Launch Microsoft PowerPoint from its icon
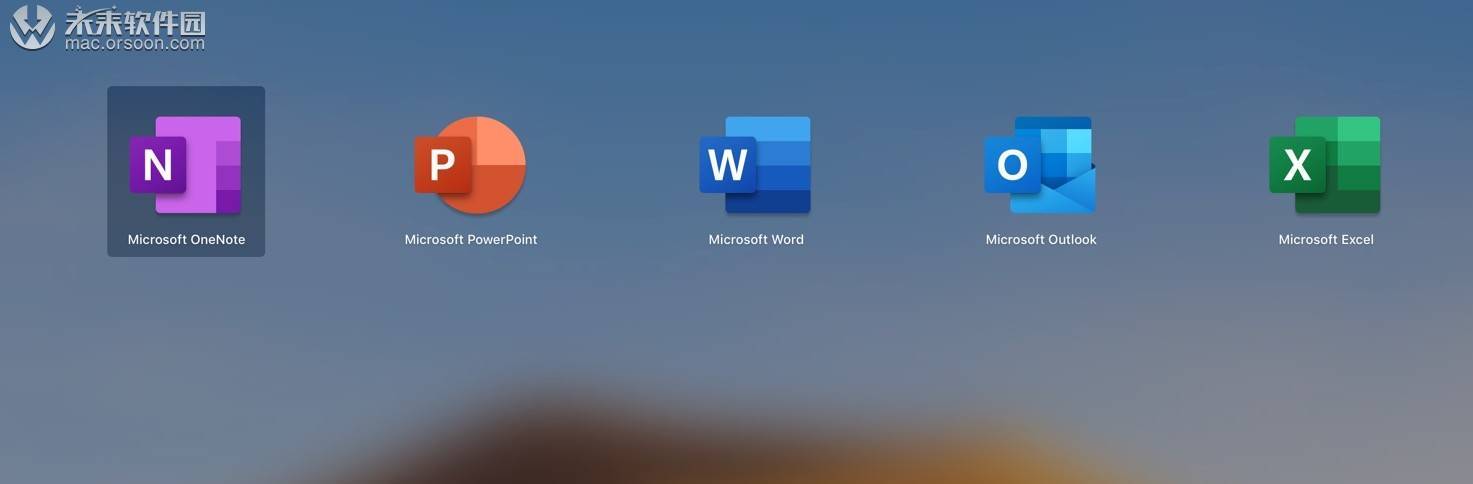1473x484 pixels. click(x=470, y=165)
